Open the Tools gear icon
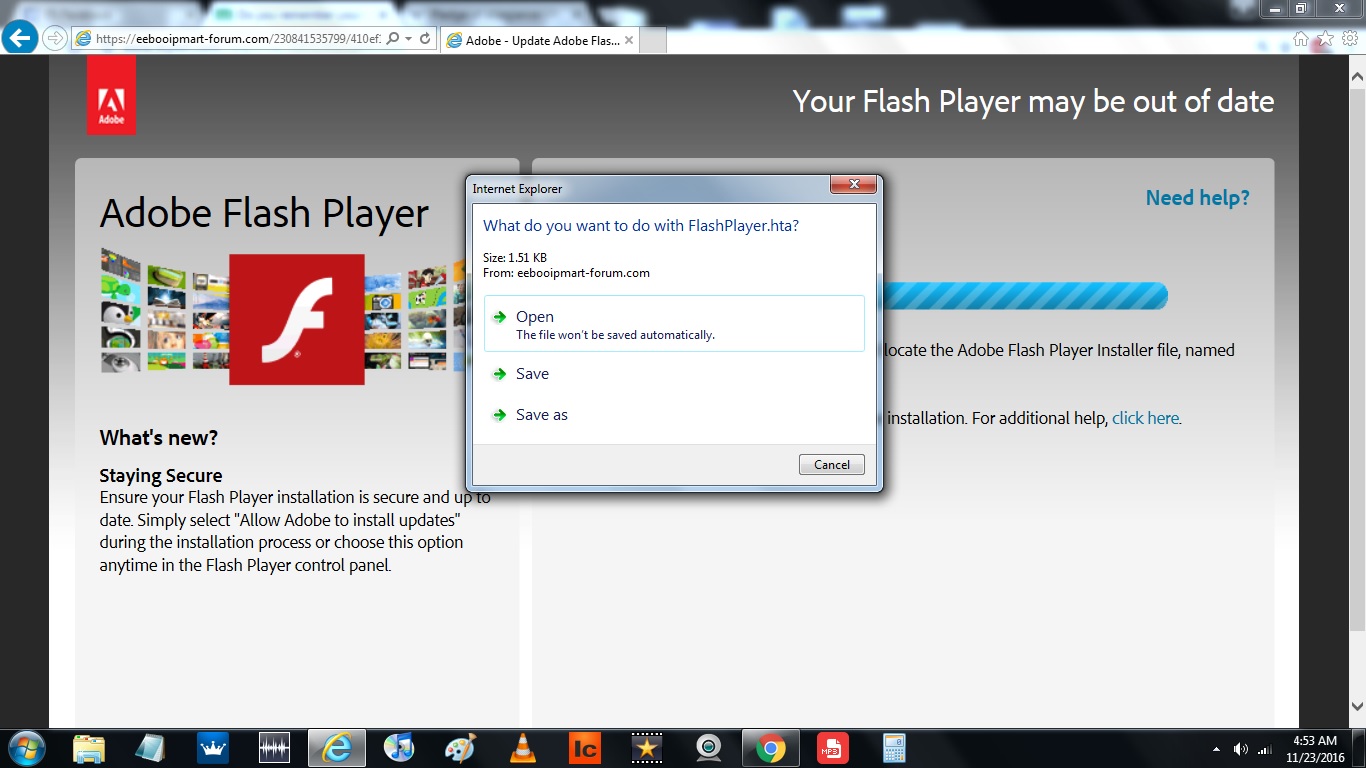 click(x=1350, y=38)
